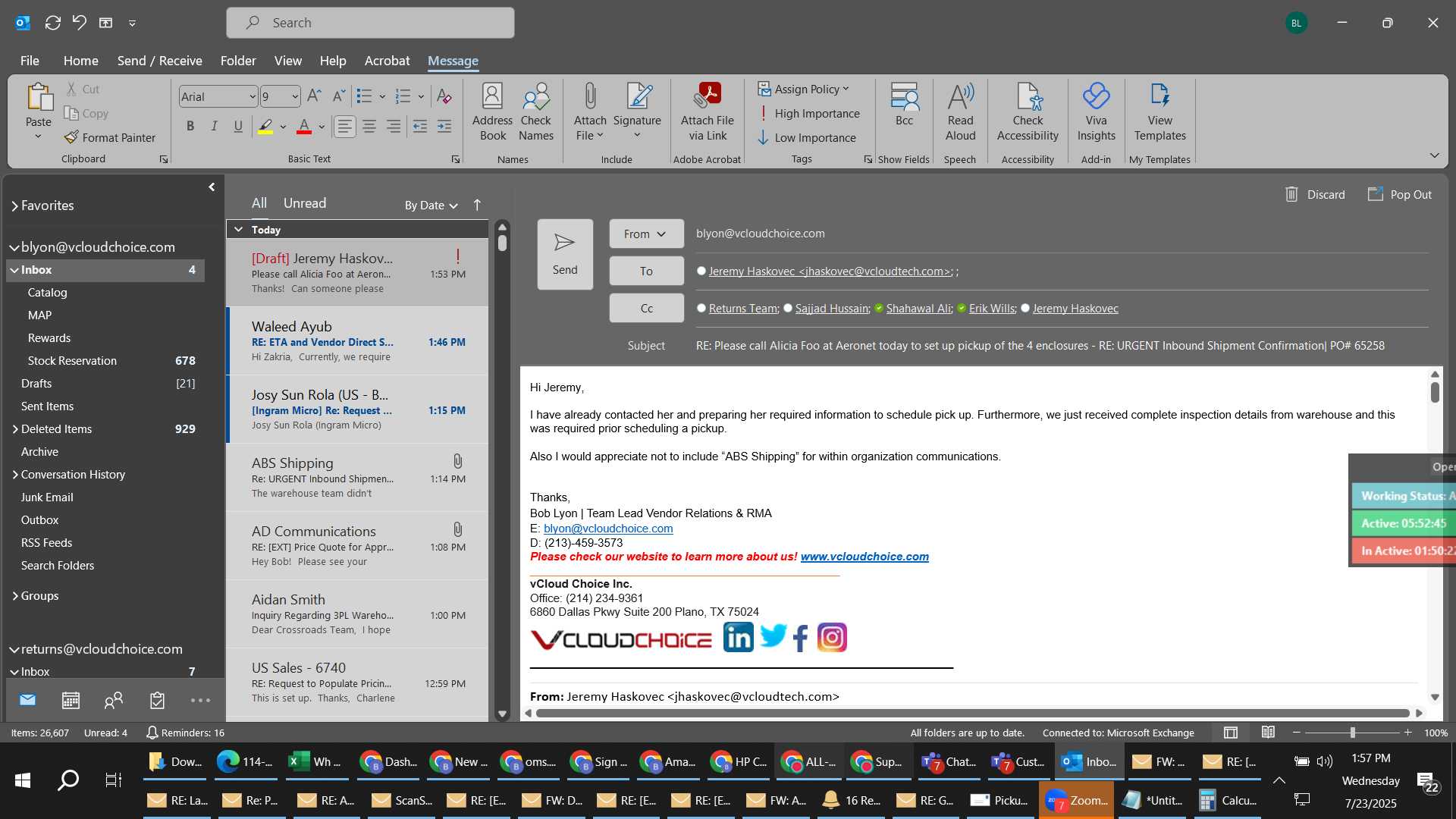Screen dimensions: 1456x819
Task: Open the From account dropdown
Action: point(646,234)
